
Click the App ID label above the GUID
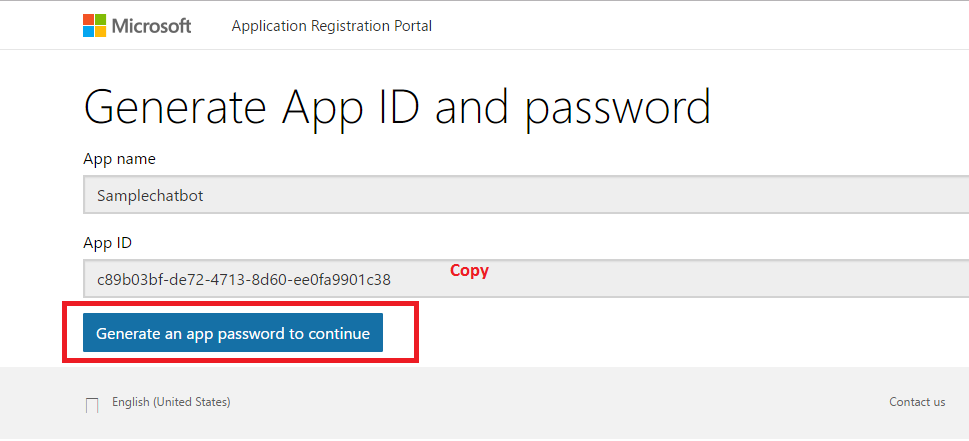(107, 243)
